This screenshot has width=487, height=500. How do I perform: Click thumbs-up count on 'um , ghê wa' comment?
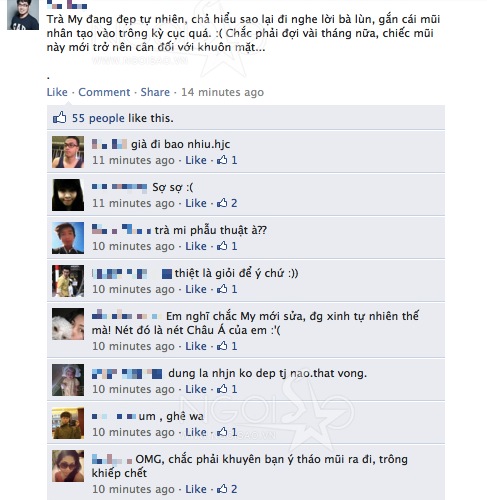[x=227, y=432]
